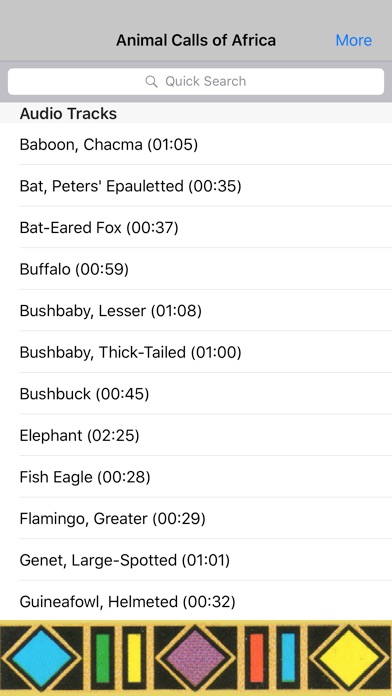Tap the purple diamond in the banner
This screenshot has height=696, width=392.
coord(196,658)
